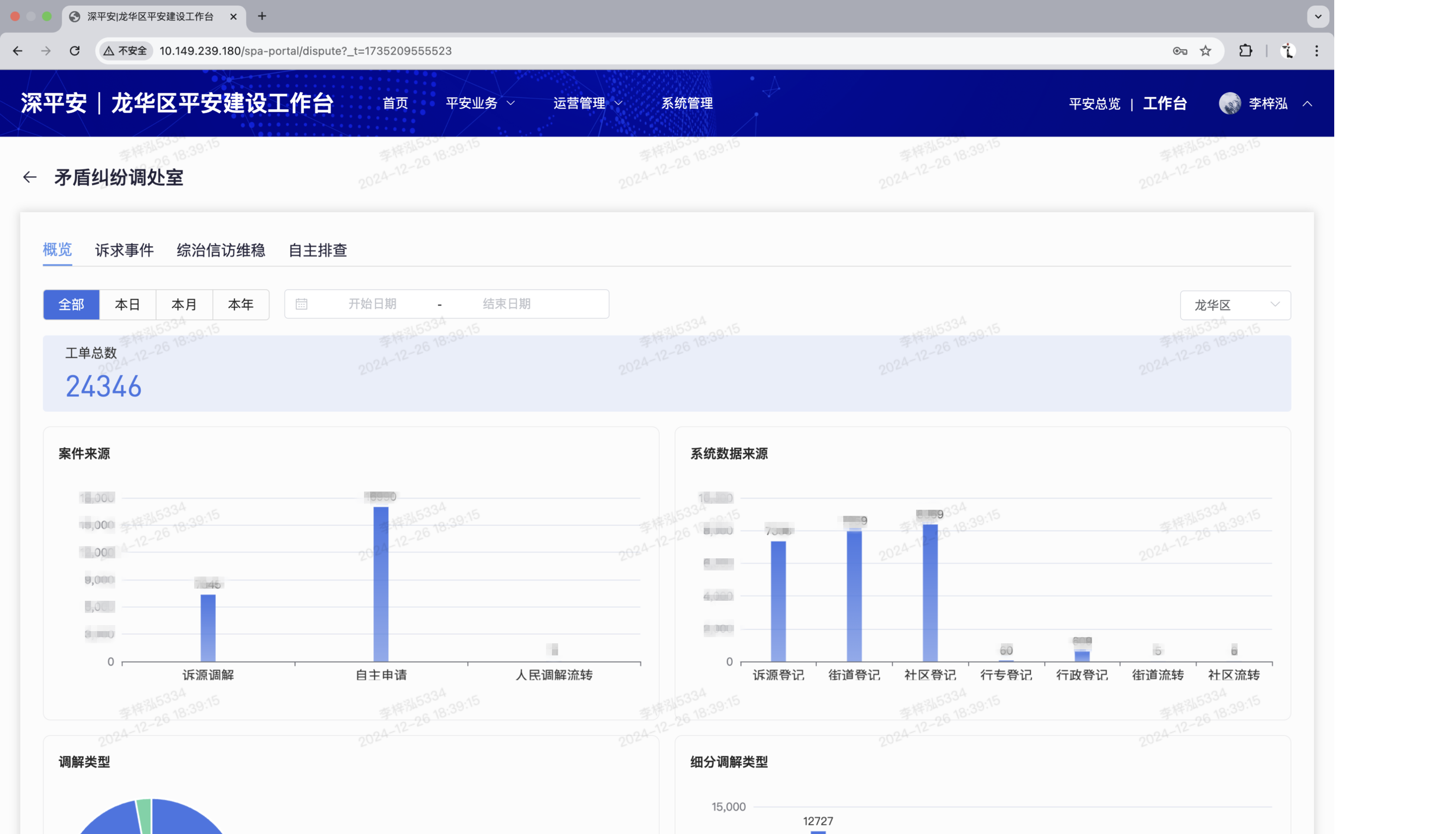Click the browser refresh icon
Viewport: 1456px width, 834px height.
click(75, 50)
